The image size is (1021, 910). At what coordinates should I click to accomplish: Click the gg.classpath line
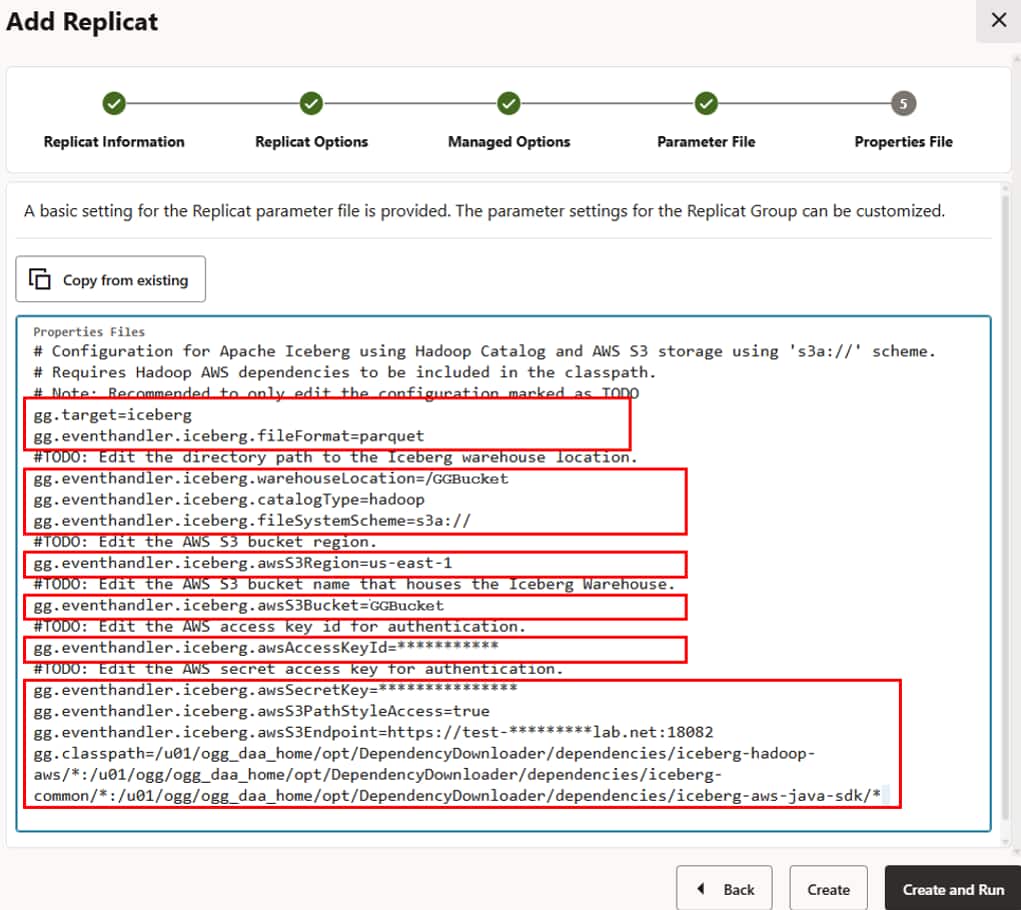[424, 753]
